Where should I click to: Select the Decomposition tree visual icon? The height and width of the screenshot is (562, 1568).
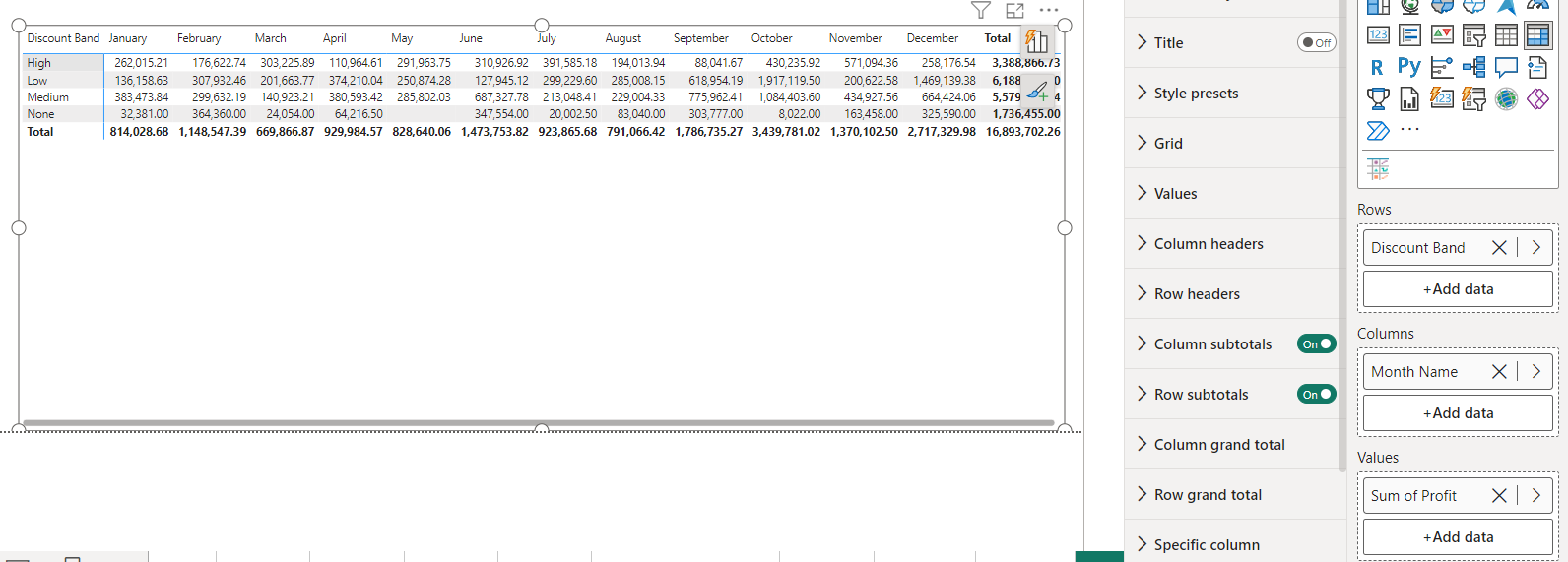tap(1474, 67)
